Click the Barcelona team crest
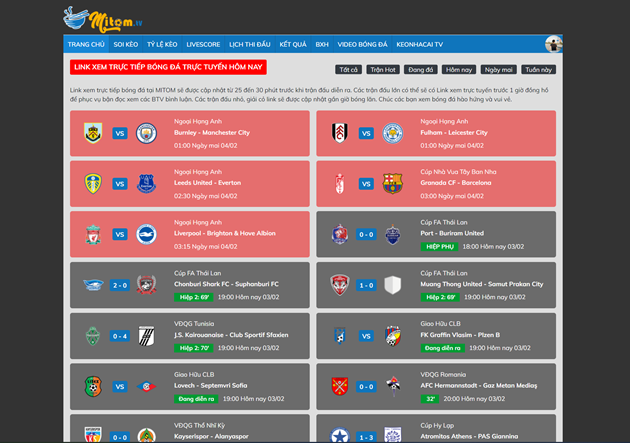 [392, 184]
